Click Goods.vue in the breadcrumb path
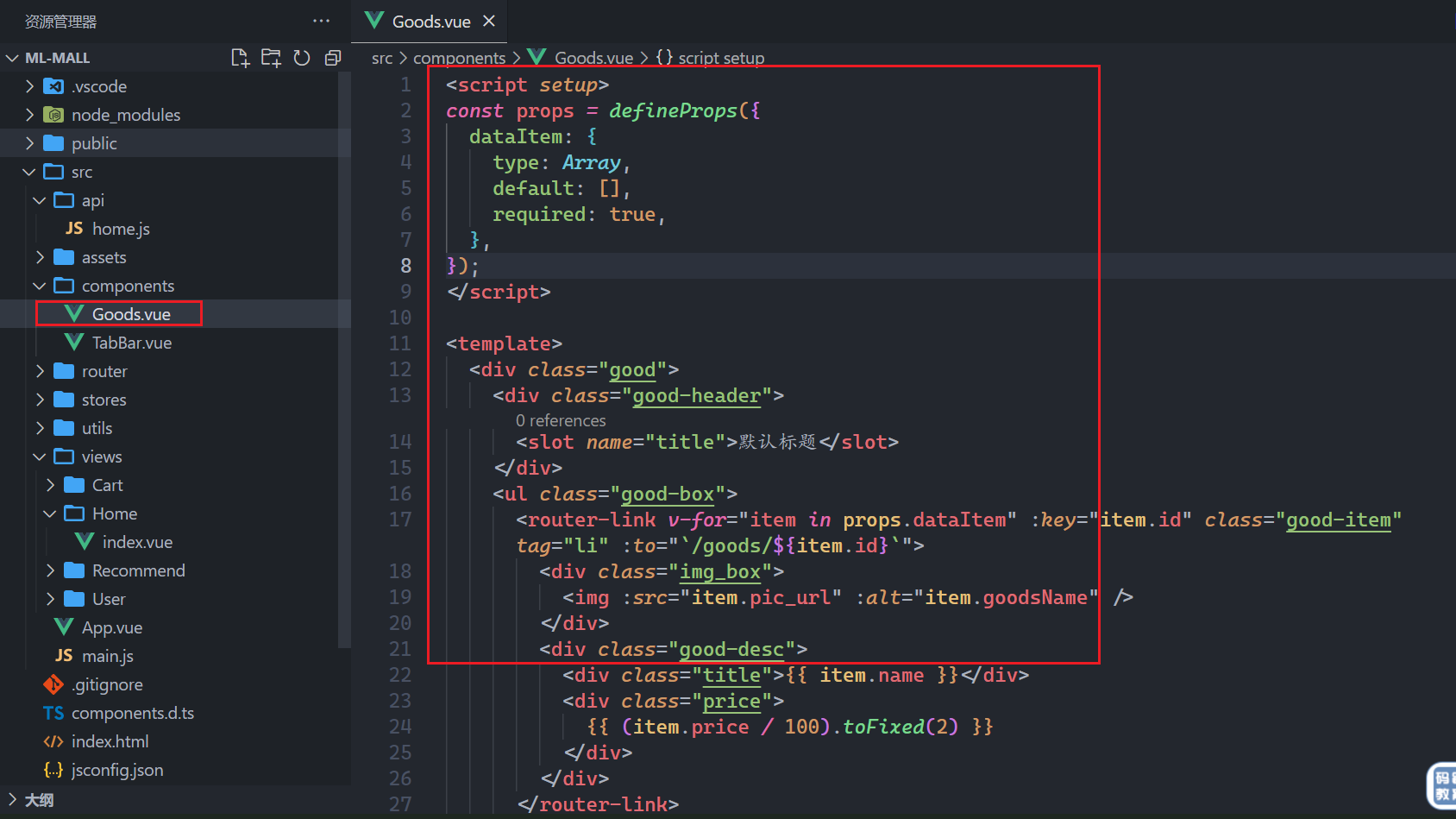 coord(593,58)
